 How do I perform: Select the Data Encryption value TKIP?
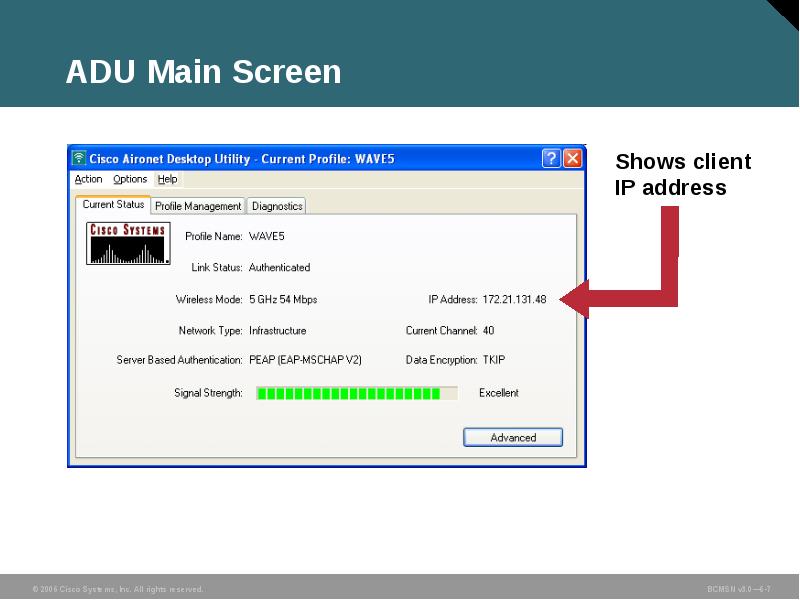pyautogui.click(x=494, y=359)
